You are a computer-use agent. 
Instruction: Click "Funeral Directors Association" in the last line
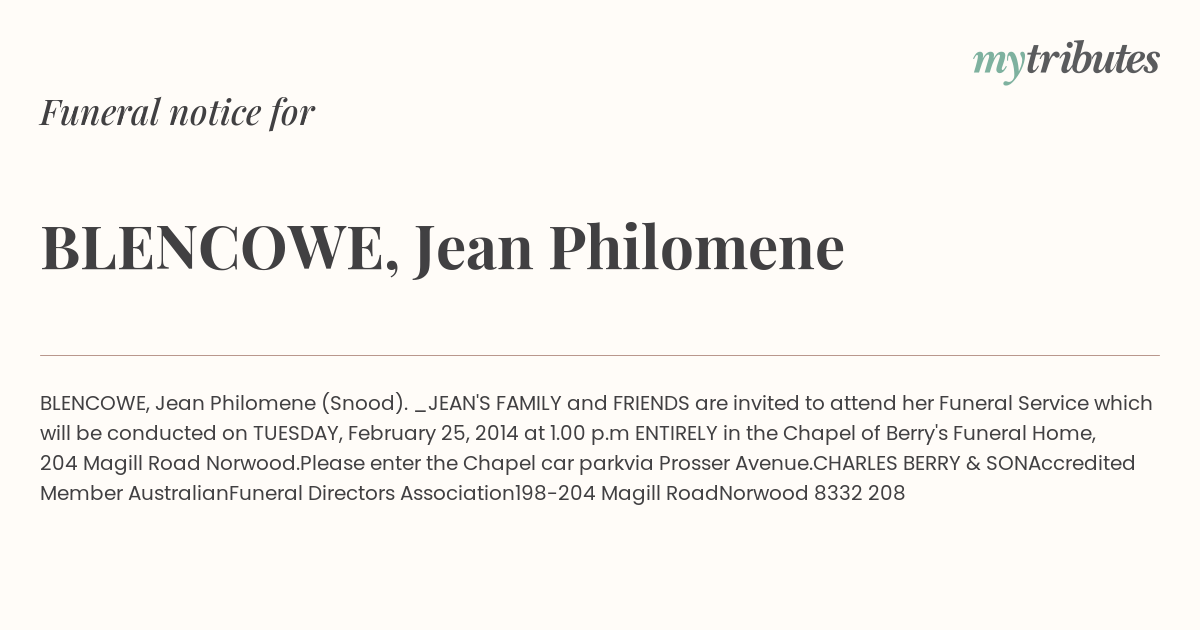coord(371,493)
